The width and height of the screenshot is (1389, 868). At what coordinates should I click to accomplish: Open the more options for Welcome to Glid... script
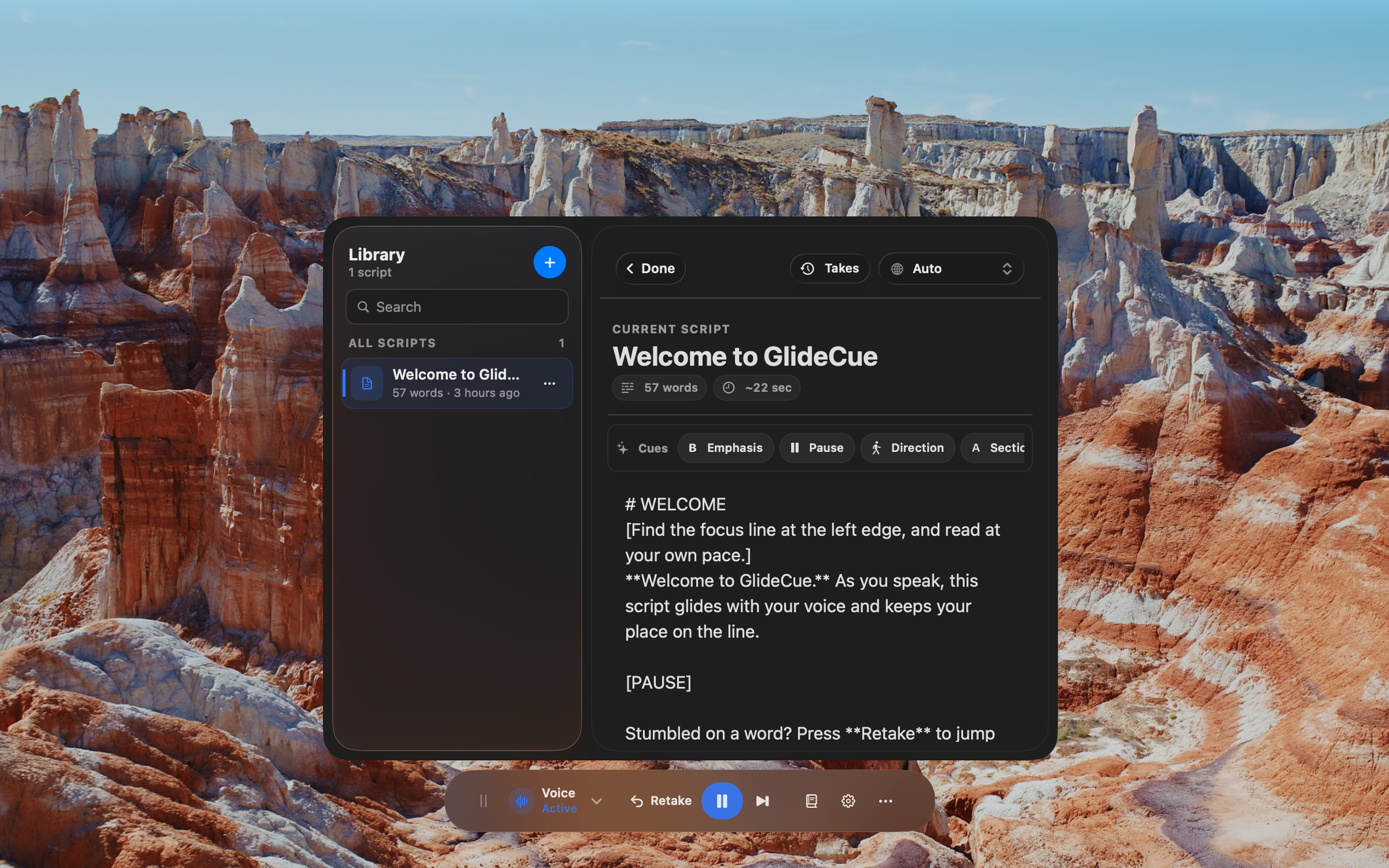(549, 383)
